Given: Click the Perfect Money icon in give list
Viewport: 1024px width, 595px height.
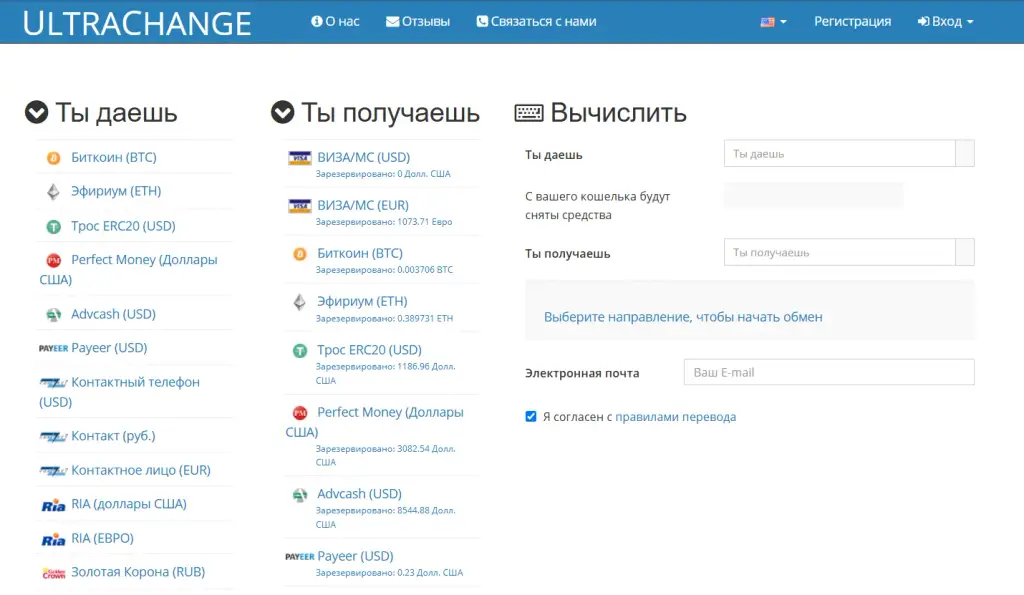Looking at the screenshot, I should tap(54, 261).
